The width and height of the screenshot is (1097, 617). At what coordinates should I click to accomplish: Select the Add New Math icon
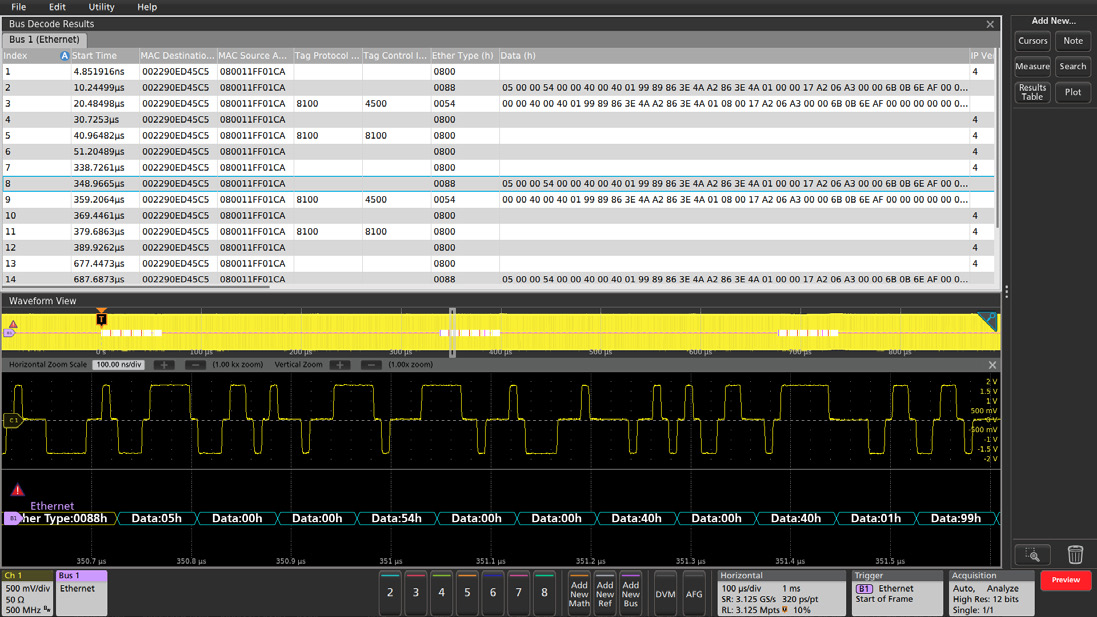pyautogui.click(x=580, y=593)
